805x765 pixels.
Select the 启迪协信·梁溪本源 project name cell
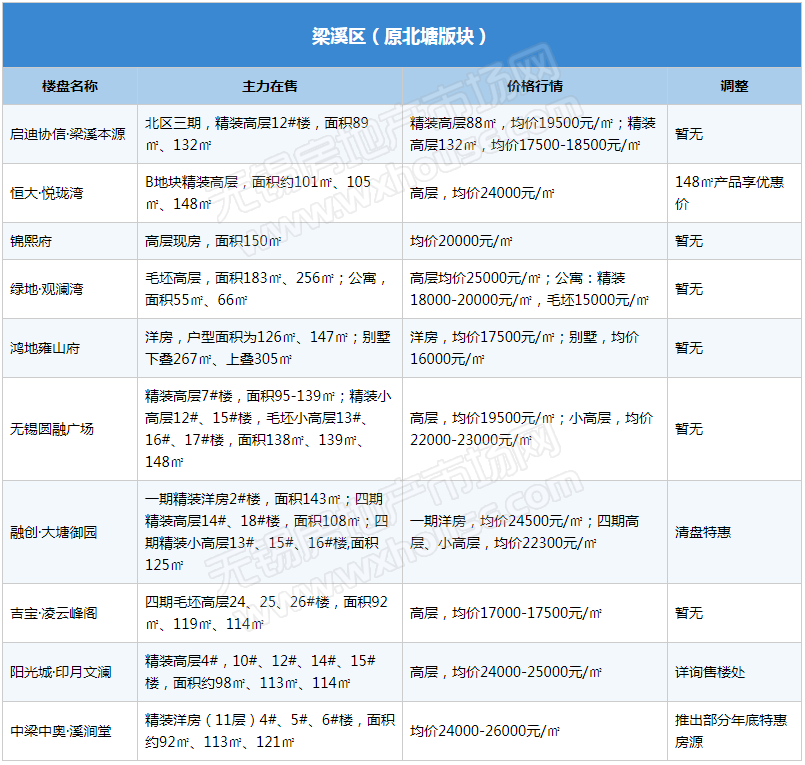pyautogui.click(x=68, y=134)
